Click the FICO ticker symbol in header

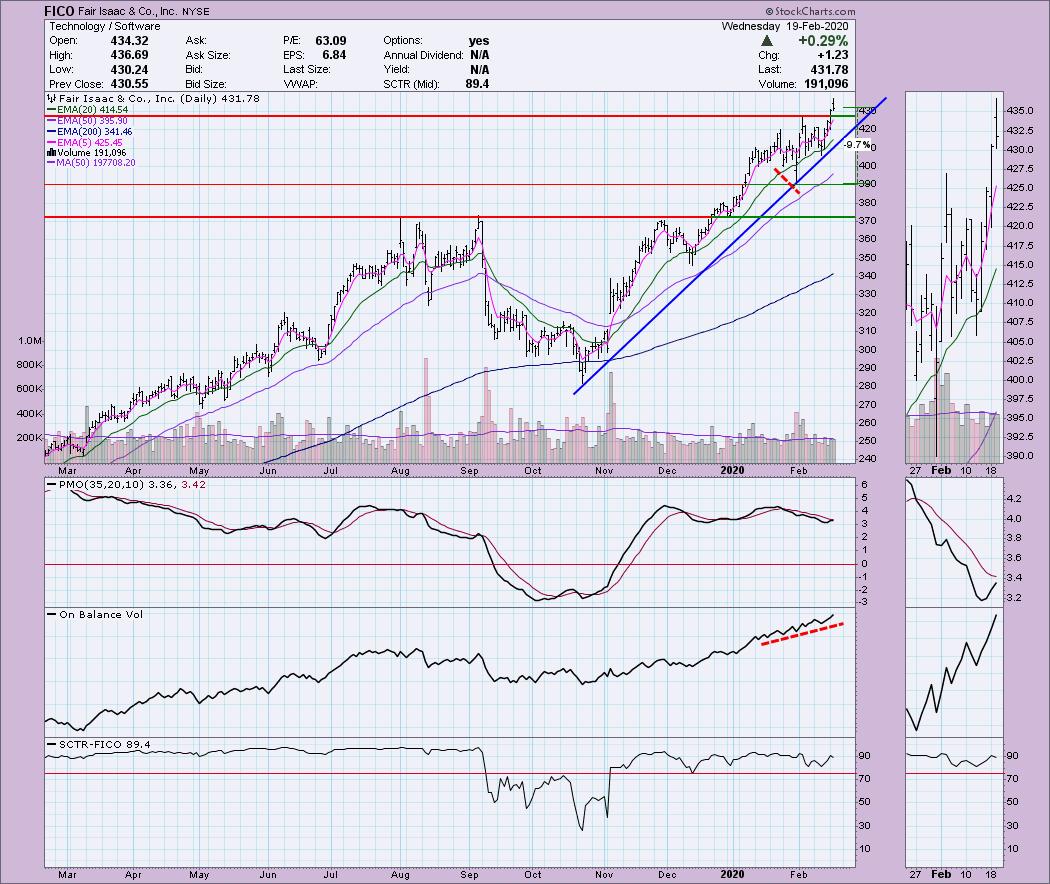[59, 11]
